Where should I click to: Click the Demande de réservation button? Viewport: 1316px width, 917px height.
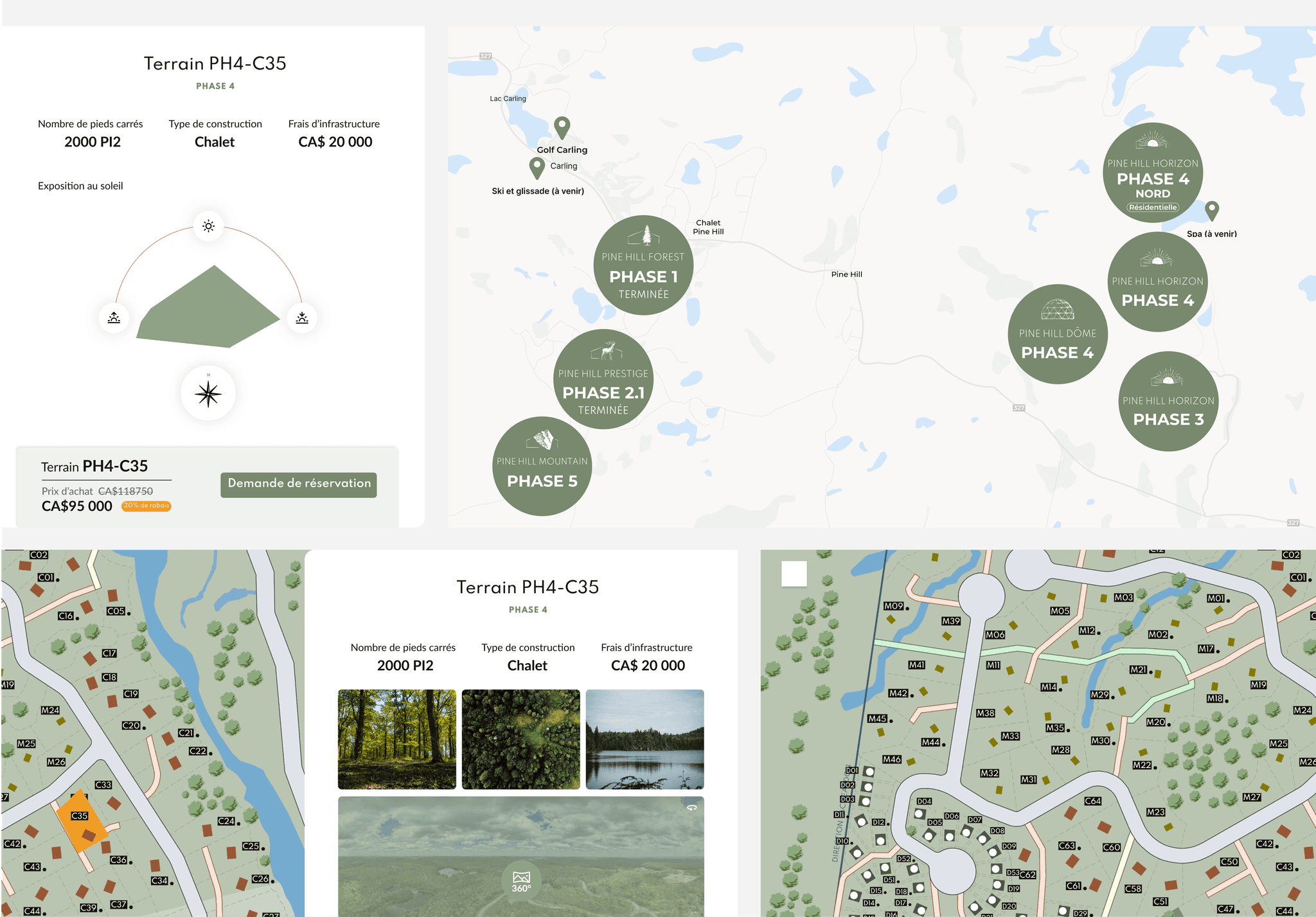coord(298,484)
